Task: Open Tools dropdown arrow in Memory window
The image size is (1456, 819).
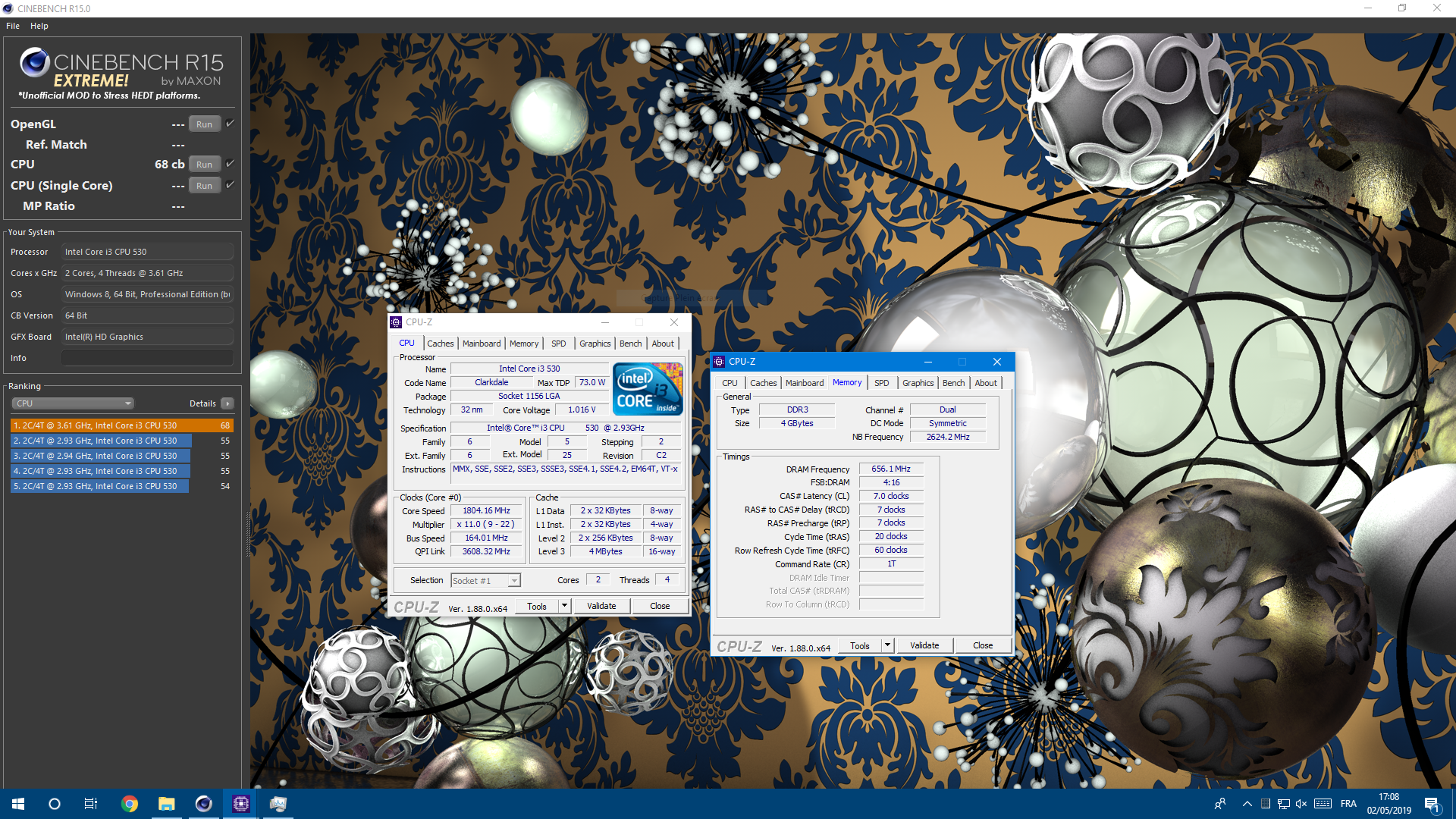Action: (x=887, y=645)
